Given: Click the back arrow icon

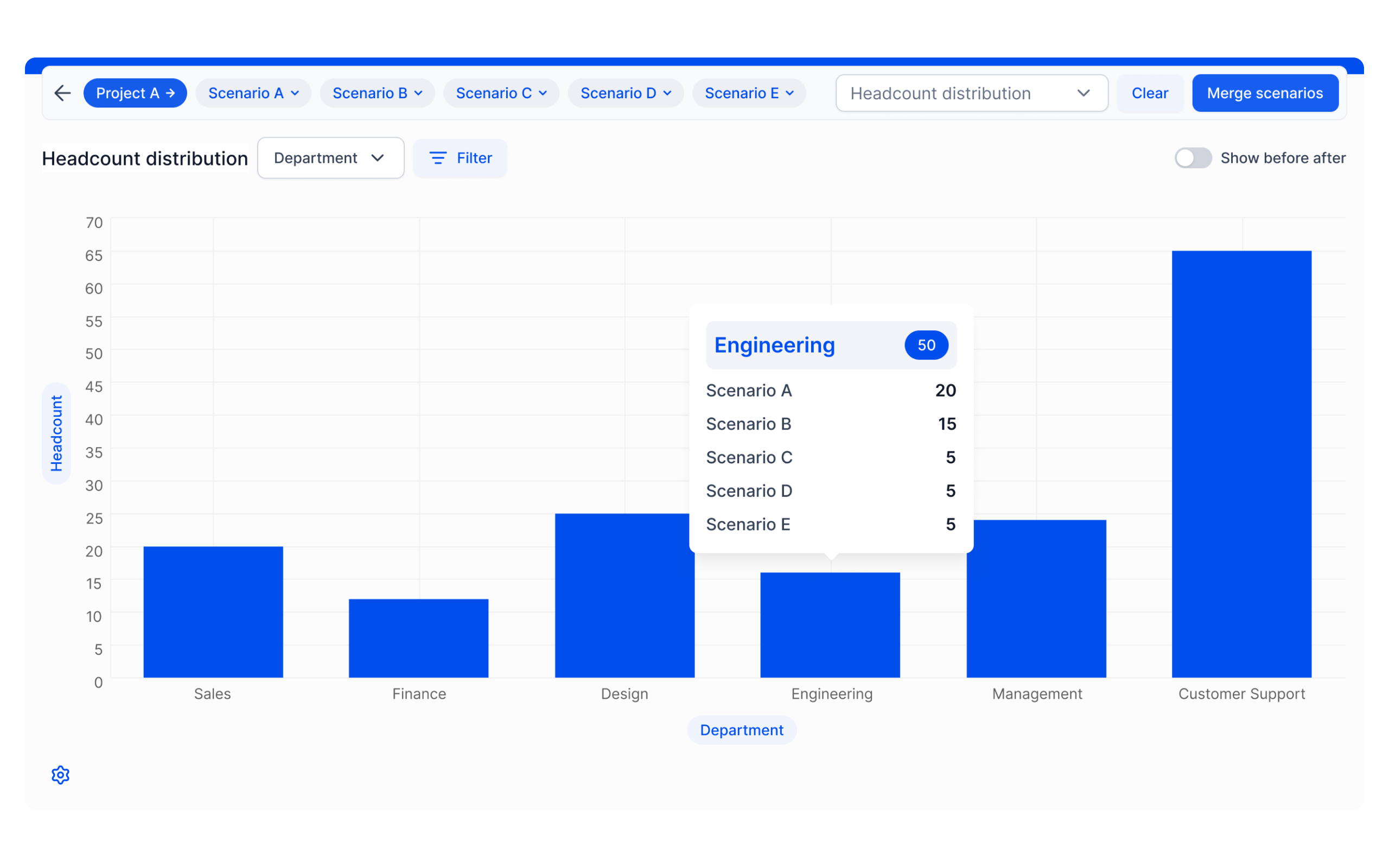Looking at the screenshot, I should click(x=62, y=93).
